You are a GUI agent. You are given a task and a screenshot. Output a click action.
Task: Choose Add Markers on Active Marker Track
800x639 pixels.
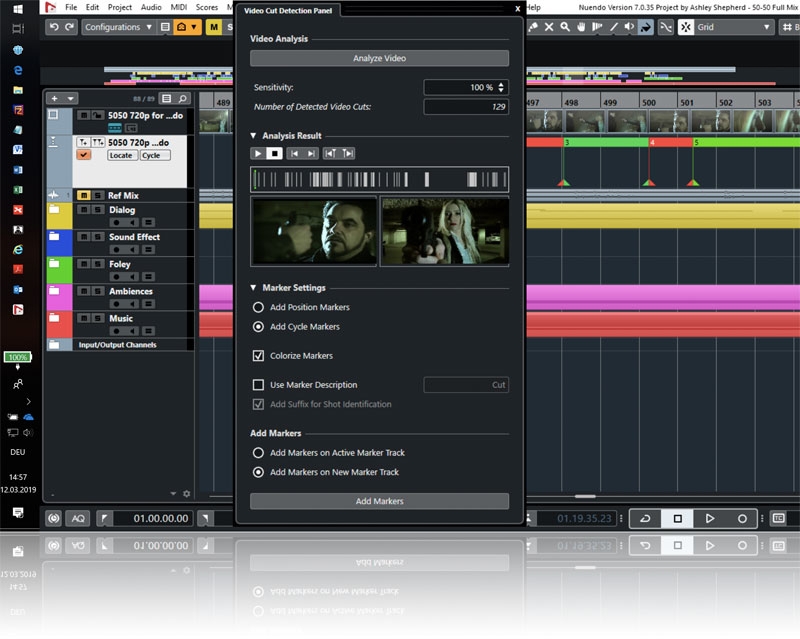pyautogui.click(x=259, y=452)
